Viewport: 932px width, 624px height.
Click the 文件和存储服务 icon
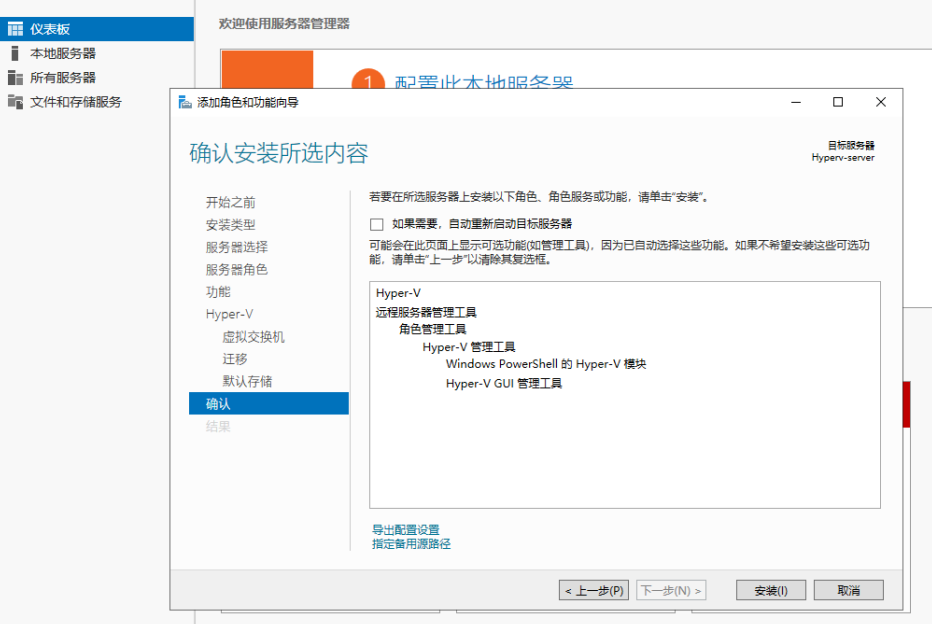(15, 102)
